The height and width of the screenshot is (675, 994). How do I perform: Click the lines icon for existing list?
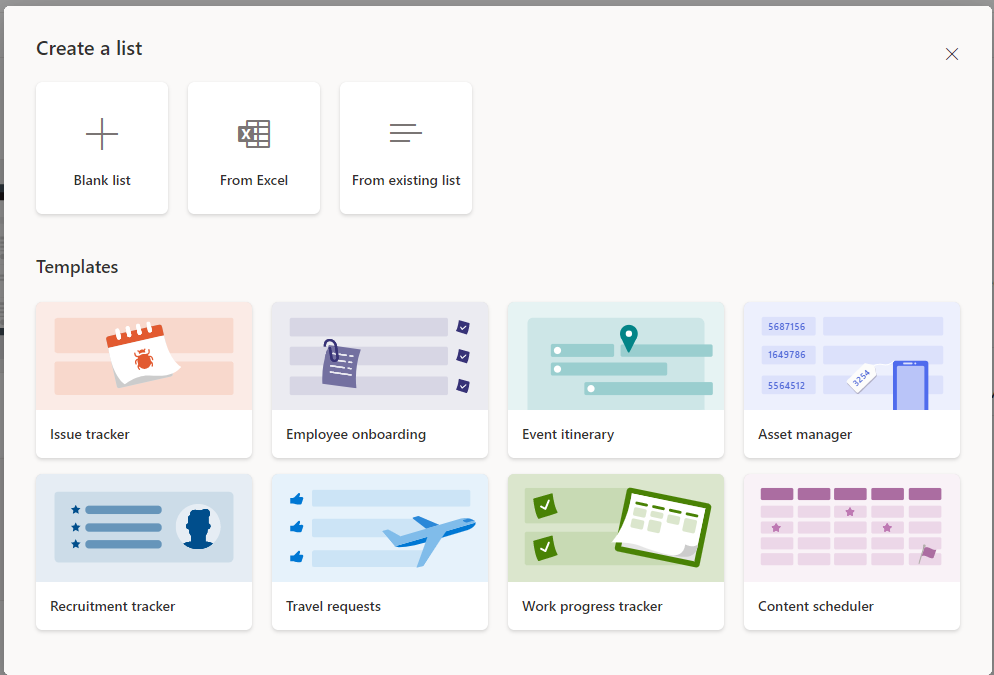tap(406, 133)
